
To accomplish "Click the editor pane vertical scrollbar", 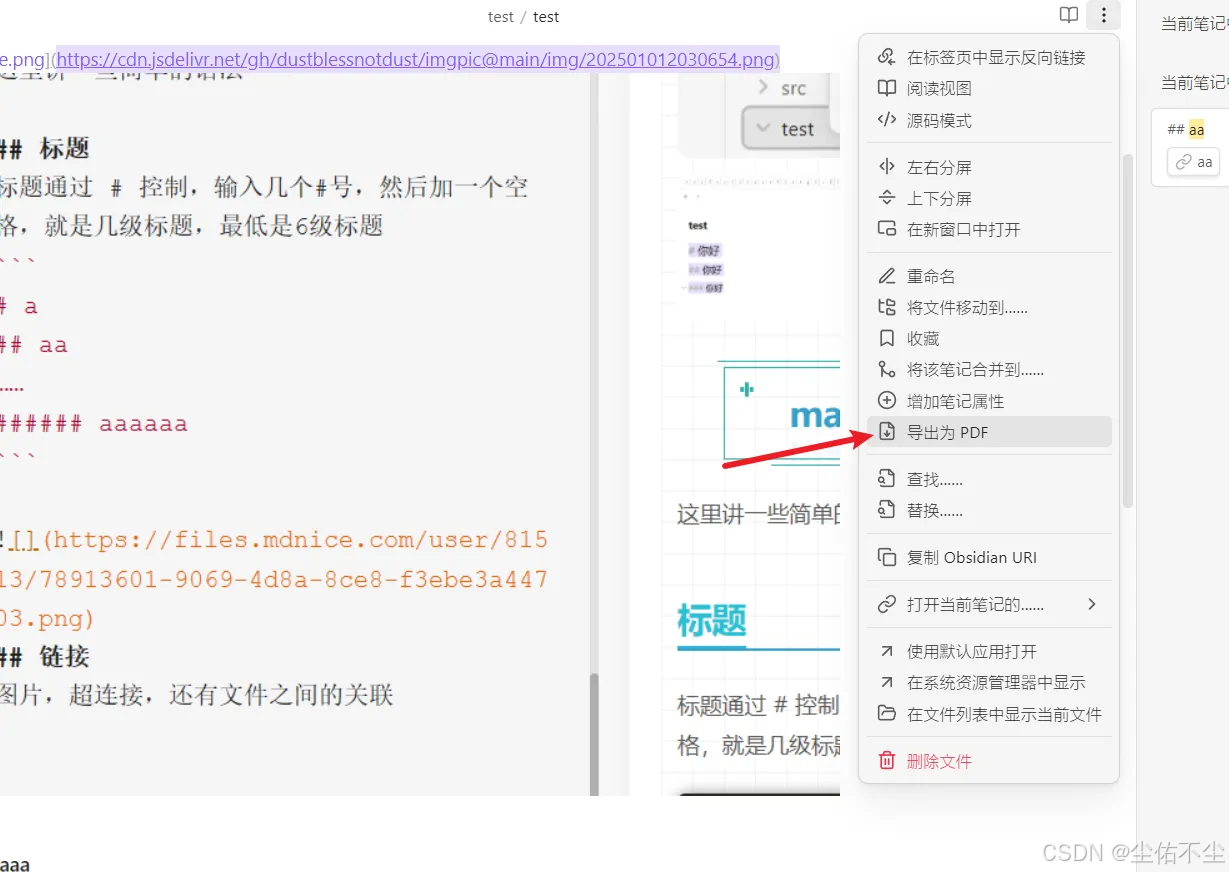I will coord(594,734).
